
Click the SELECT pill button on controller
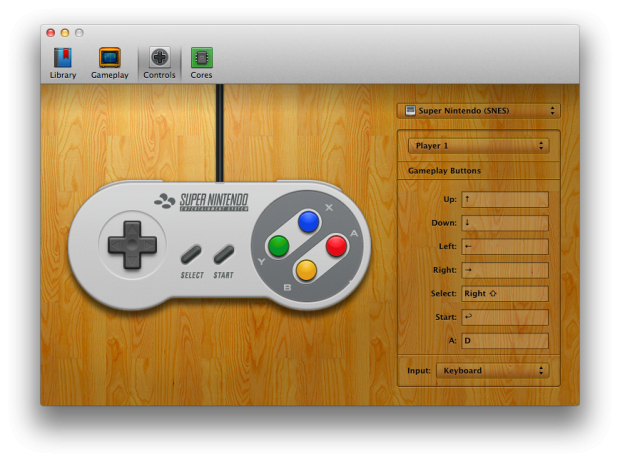(191, 255)
